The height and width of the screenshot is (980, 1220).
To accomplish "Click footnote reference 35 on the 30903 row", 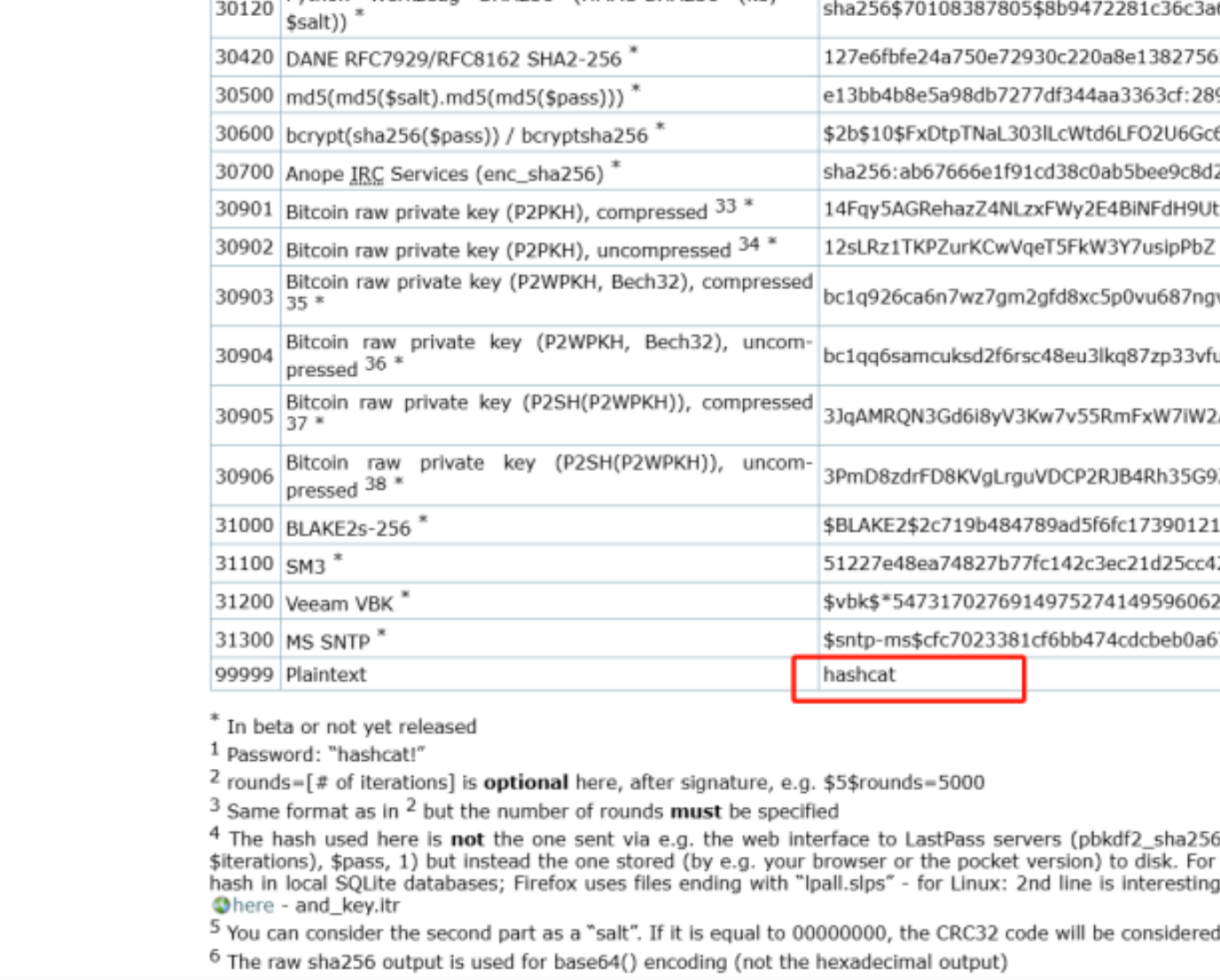I will (x=296, y=303).
